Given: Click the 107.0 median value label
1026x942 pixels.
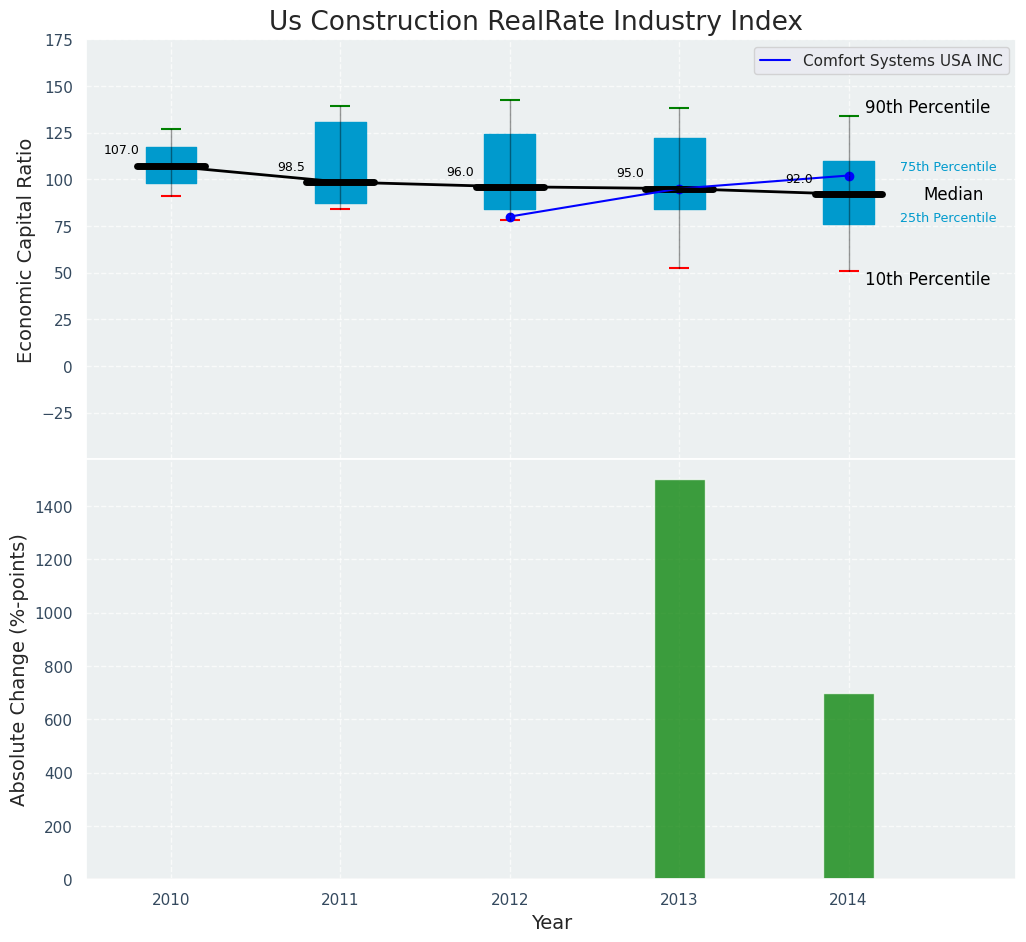Looking at the screenshot, I should point(121,151).
